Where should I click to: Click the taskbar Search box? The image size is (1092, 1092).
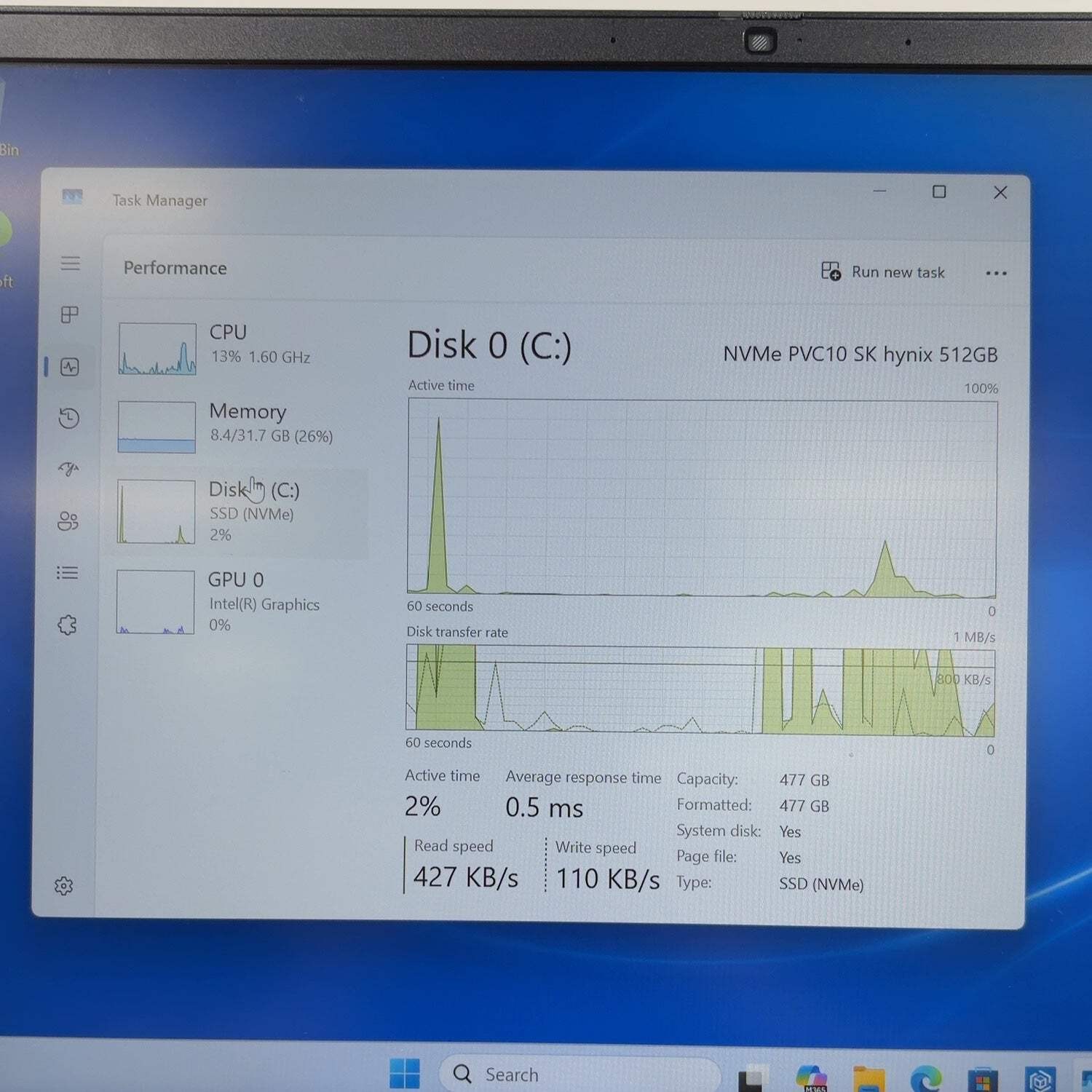(580, 1075)
